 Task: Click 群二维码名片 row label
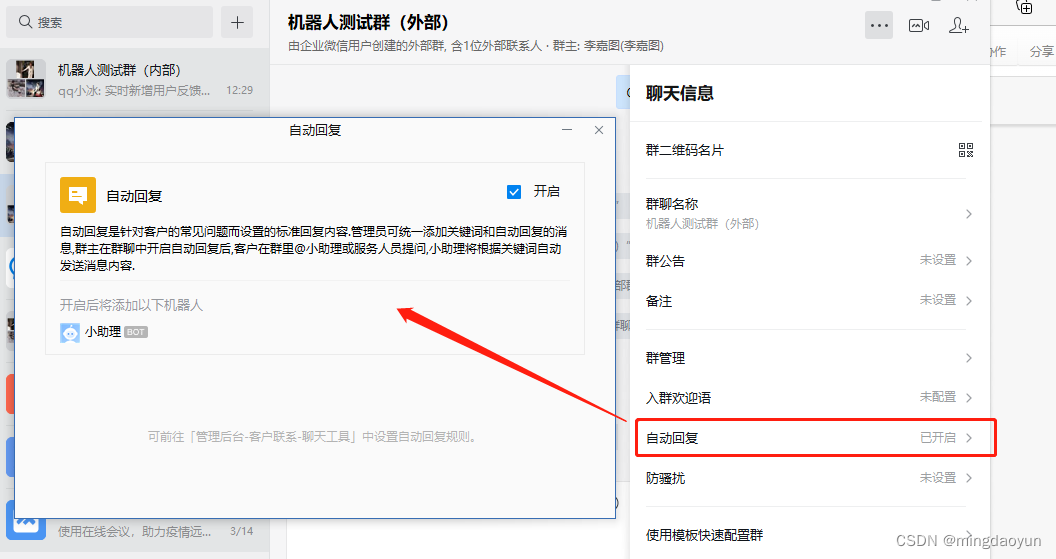(x=684, y=150)
